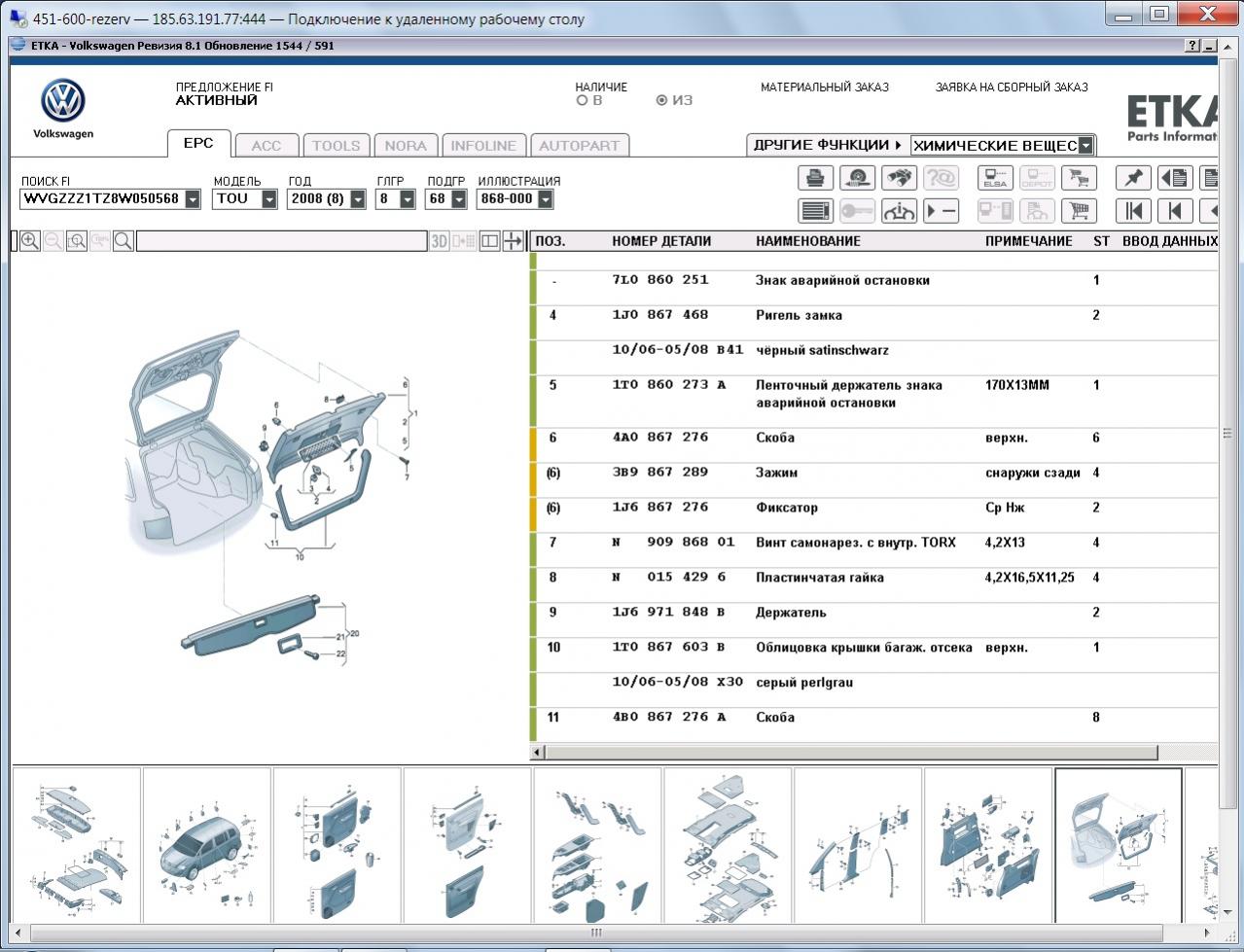Click ЗАЯВКА НА СБОРНЫЙ ЗАКАЗ link
1244x952 pixels.
pyautogui.click(x=1012, y=88)
